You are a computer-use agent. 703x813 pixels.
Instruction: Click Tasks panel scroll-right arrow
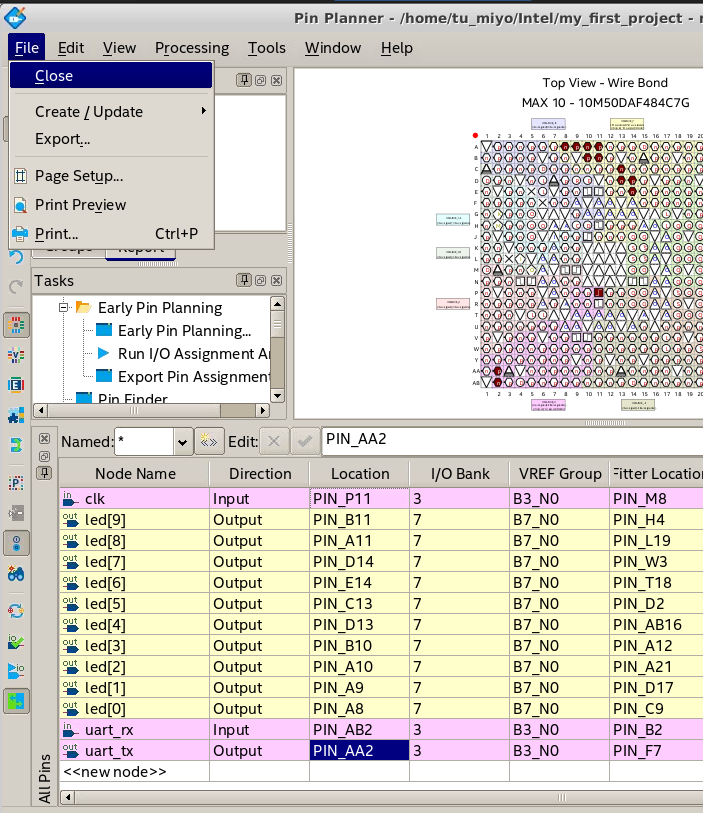(x=263, y=411)
